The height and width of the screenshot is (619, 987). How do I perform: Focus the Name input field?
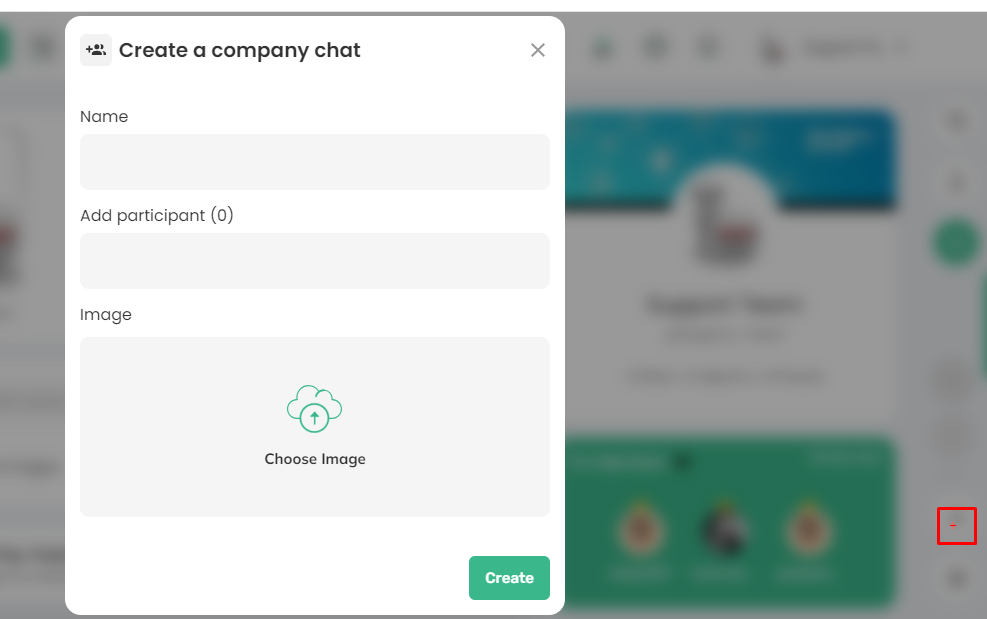(x=315, y=162)
